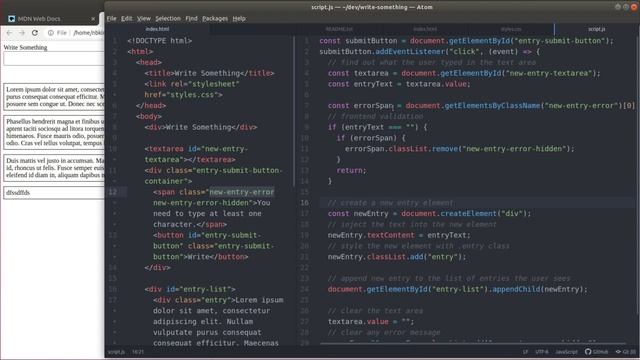This screenshot has width=640, height=360.
Task: Click the '<!DOCTYPE html>' line in index.html
Action: [x=159, y=41]
